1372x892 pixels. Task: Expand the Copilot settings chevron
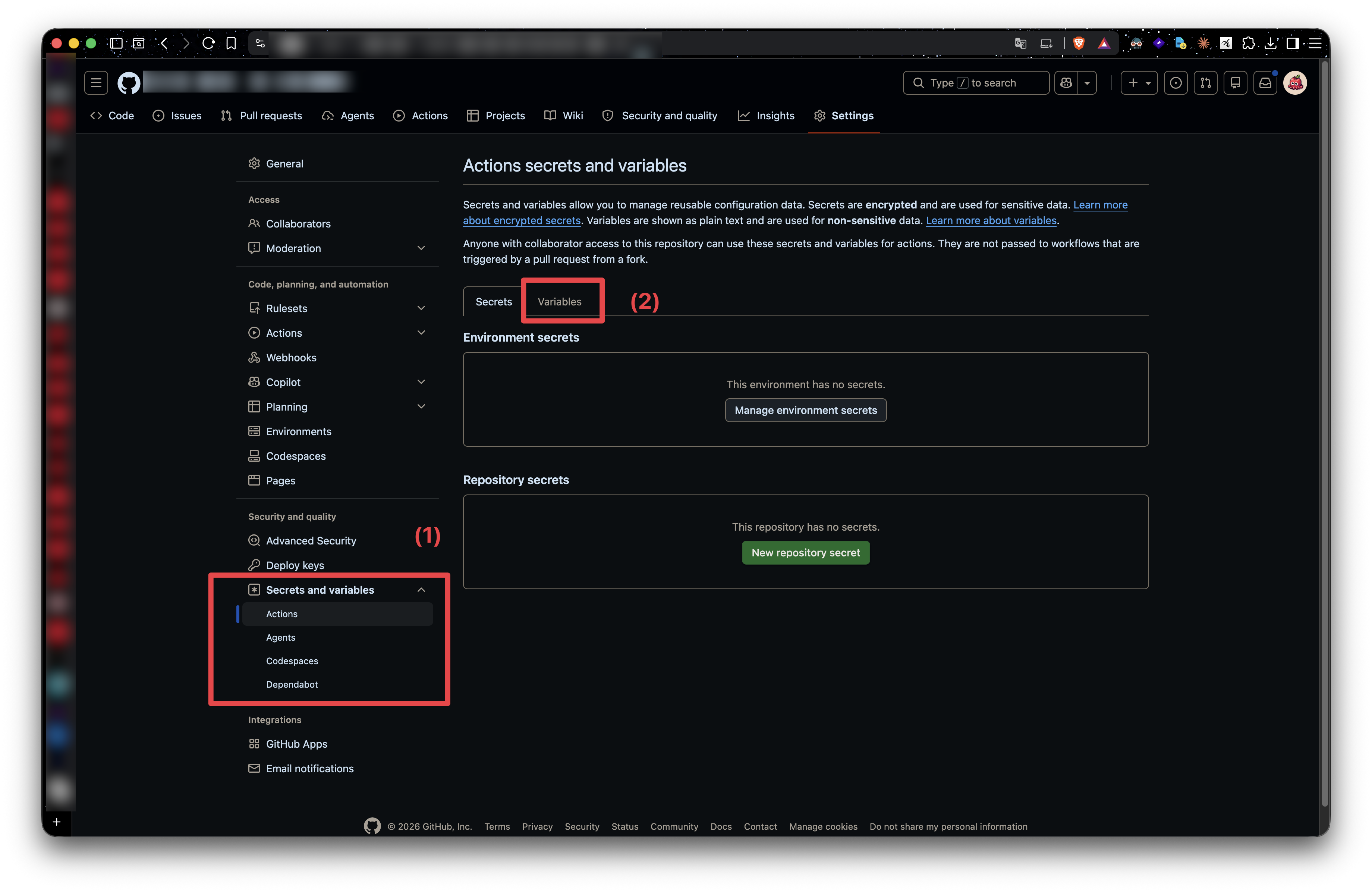421,382
